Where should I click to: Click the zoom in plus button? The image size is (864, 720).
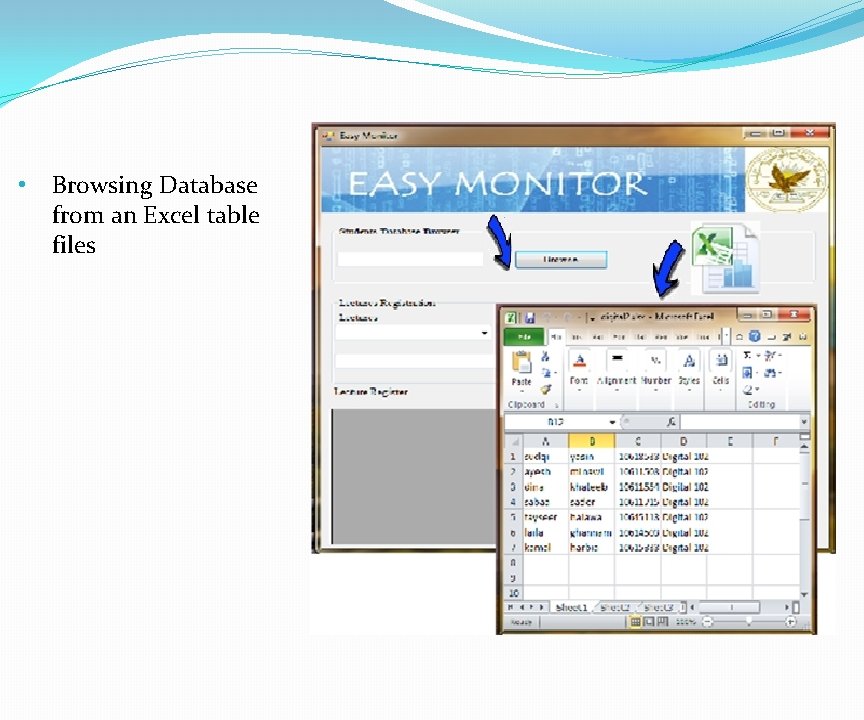791,622
